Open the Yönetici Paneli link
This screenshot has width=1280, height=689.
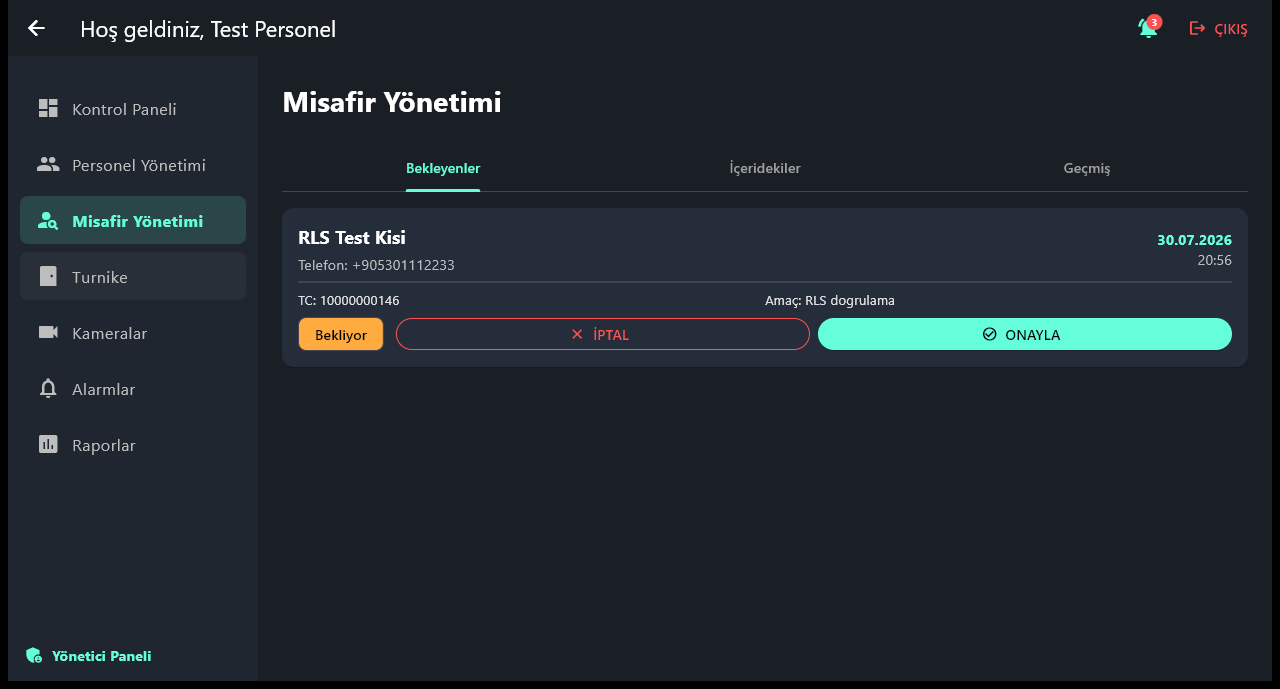point(88,656)
